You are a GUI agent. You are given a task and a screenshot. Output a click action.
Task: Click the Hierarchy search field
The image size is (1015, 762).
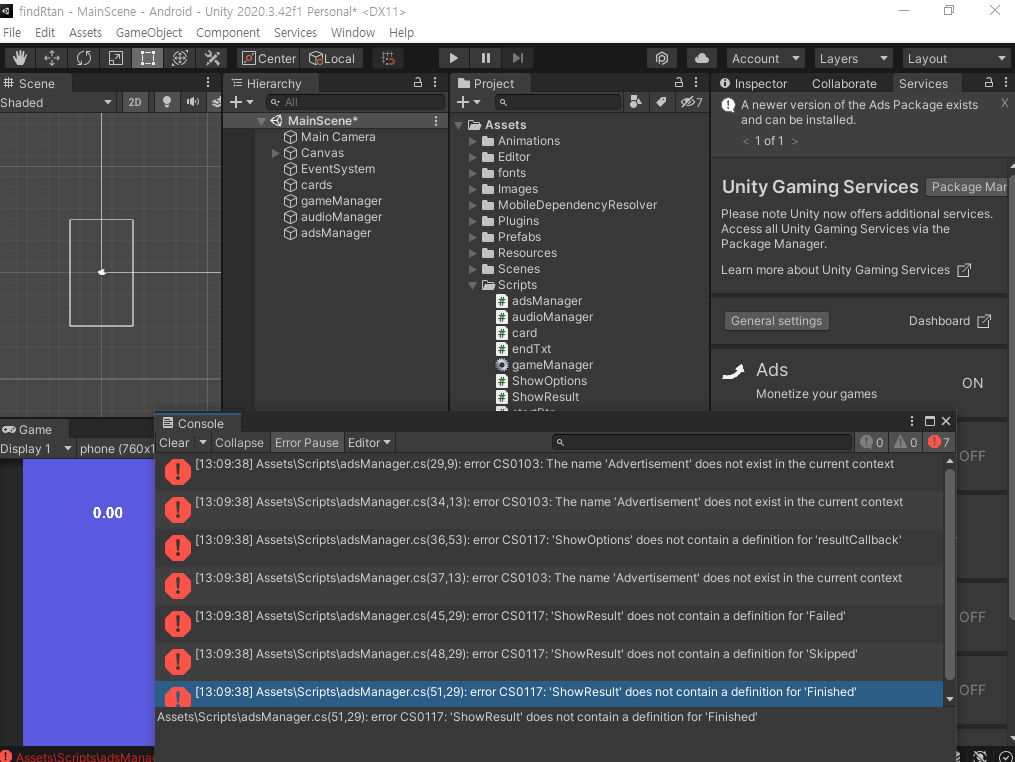tap(357, 102)
